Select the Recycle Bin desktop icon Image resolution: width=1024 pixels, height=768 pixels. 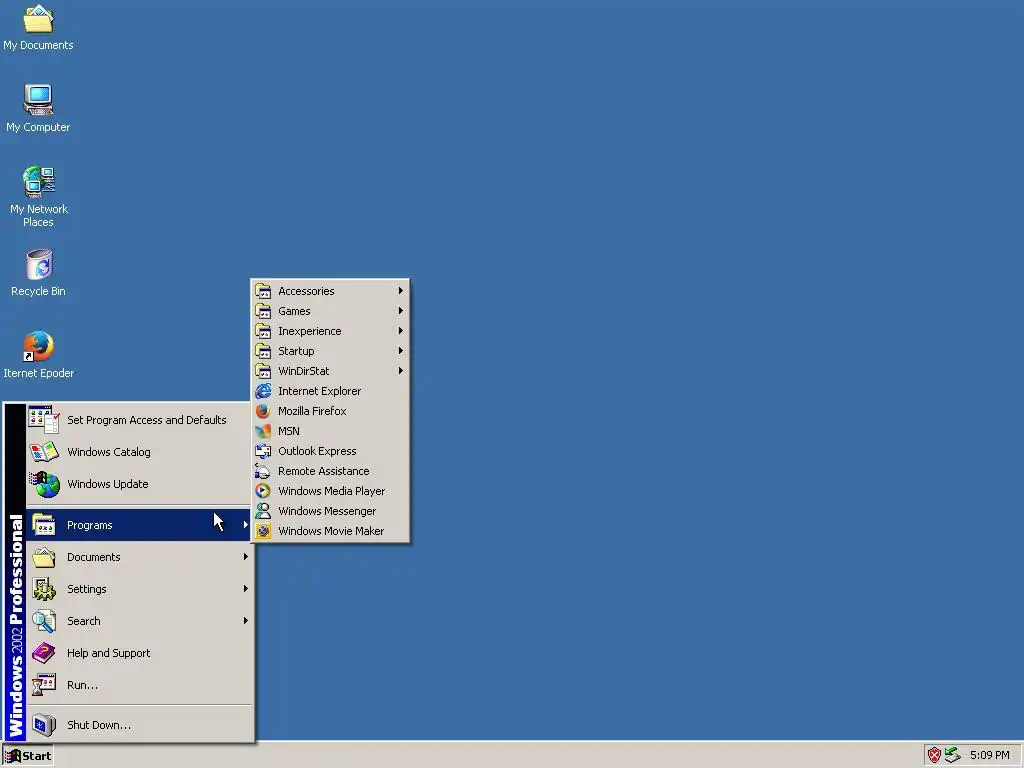tap(38, 273)
